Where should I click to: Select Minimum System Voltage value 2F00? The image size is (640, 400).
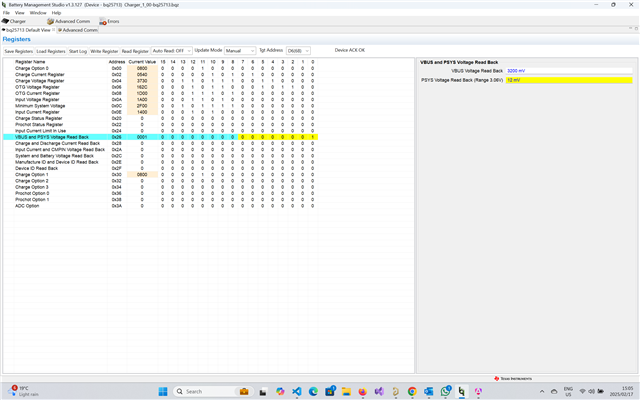[x=142, y=106]
